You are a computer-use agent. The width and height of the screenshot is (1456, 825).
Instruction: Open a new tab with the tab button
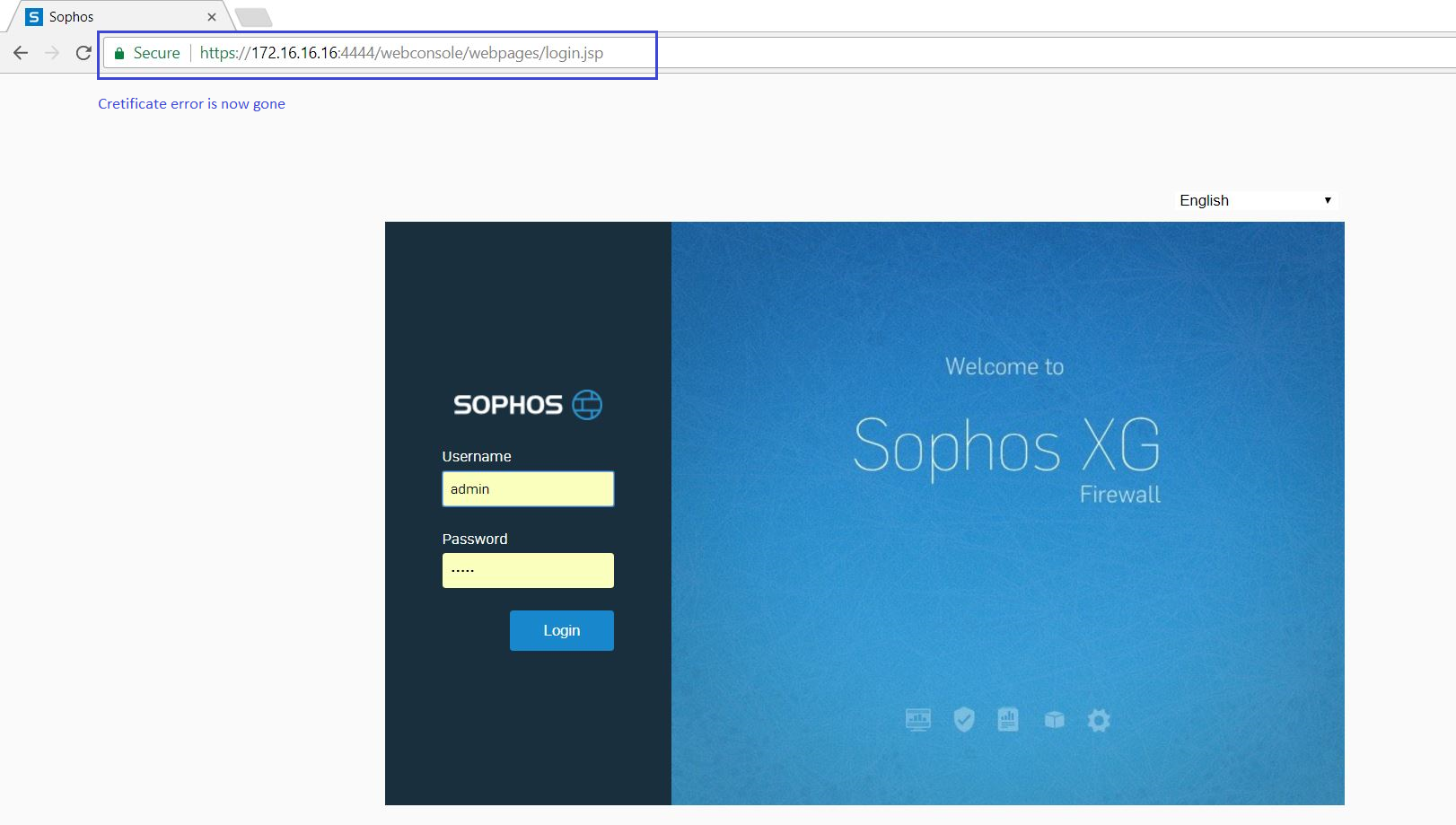[x=253, y=17]
